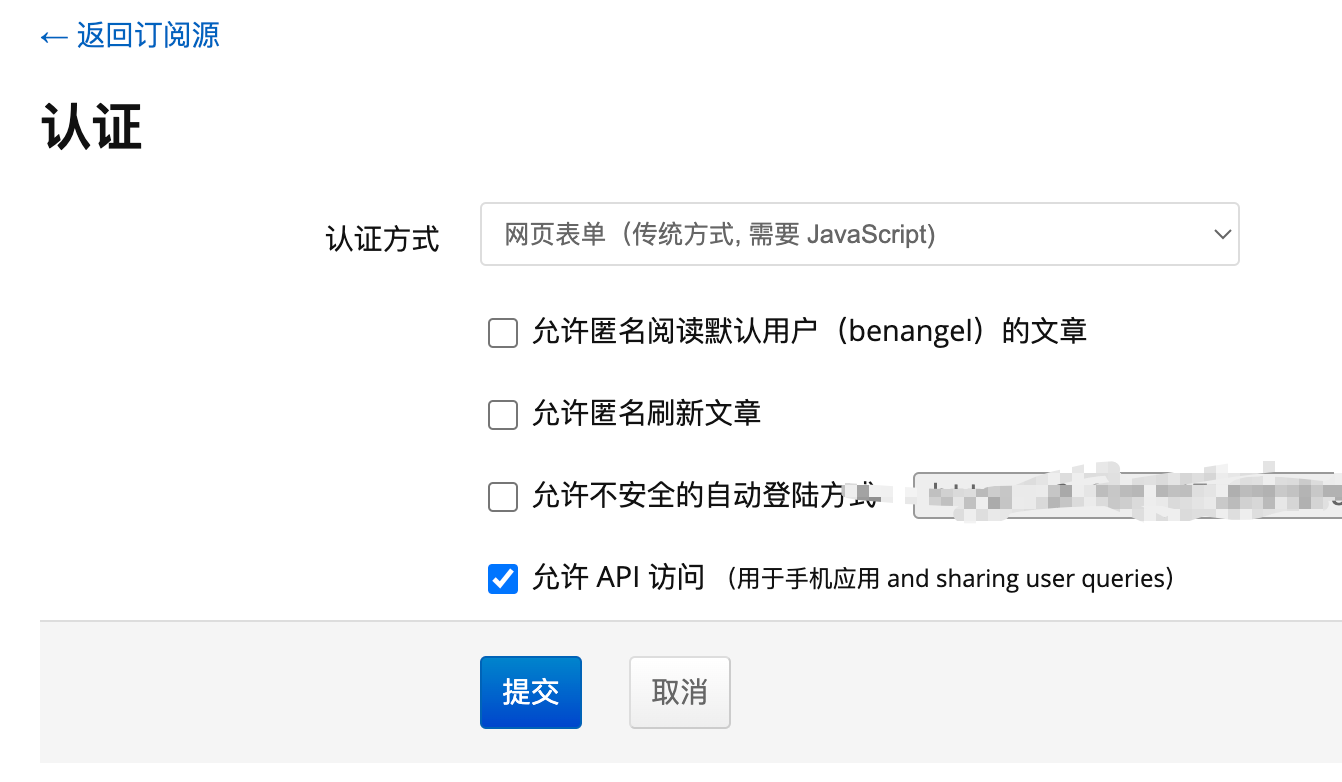Check the 允许不安全的自动登陆方式 box
The height and width of the screenshot is (782, 1342).
point(503,496)
